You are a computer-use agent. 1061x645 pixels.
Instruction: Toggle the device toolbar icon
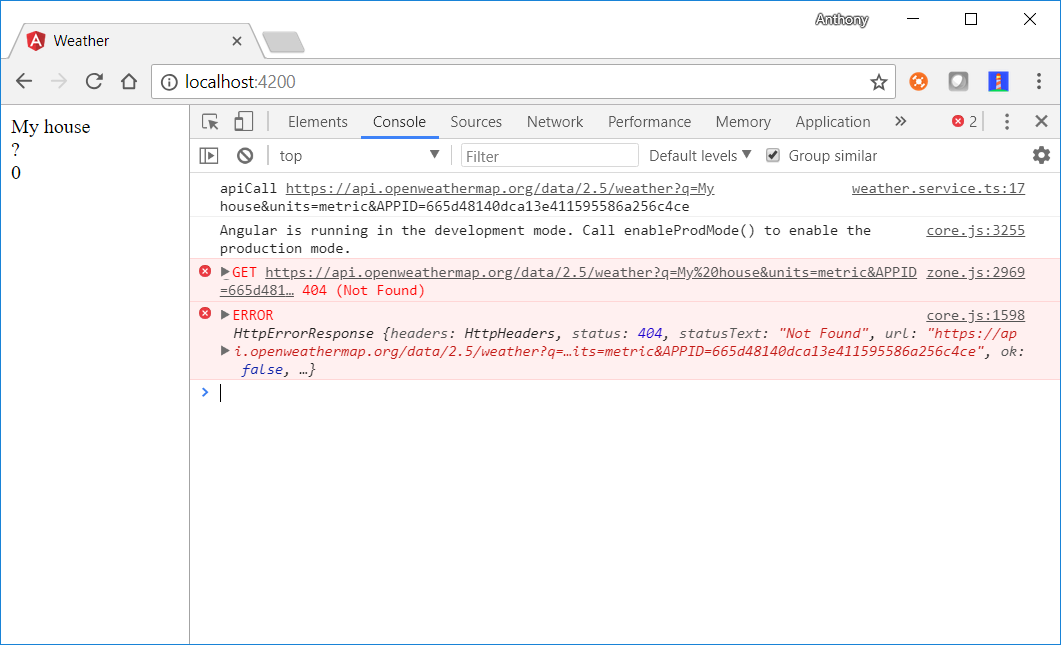click(244, 122)
